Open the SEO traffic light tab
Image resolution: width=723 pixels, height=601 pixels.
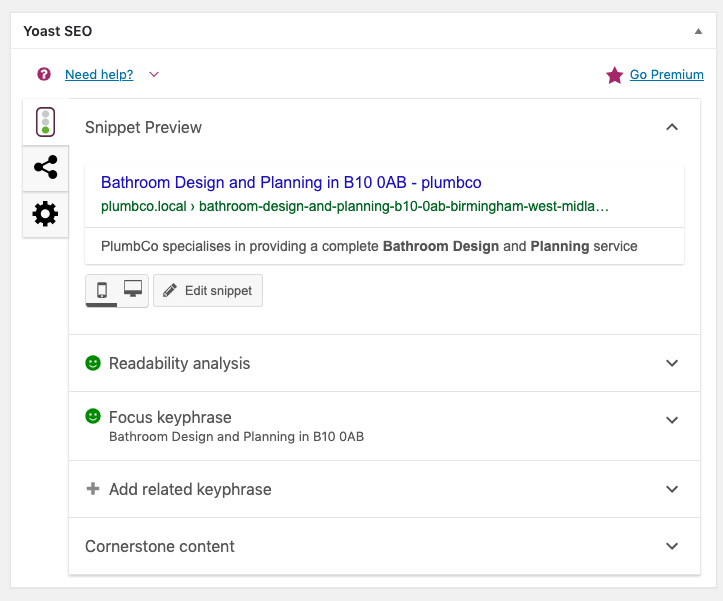pos(45,122)
